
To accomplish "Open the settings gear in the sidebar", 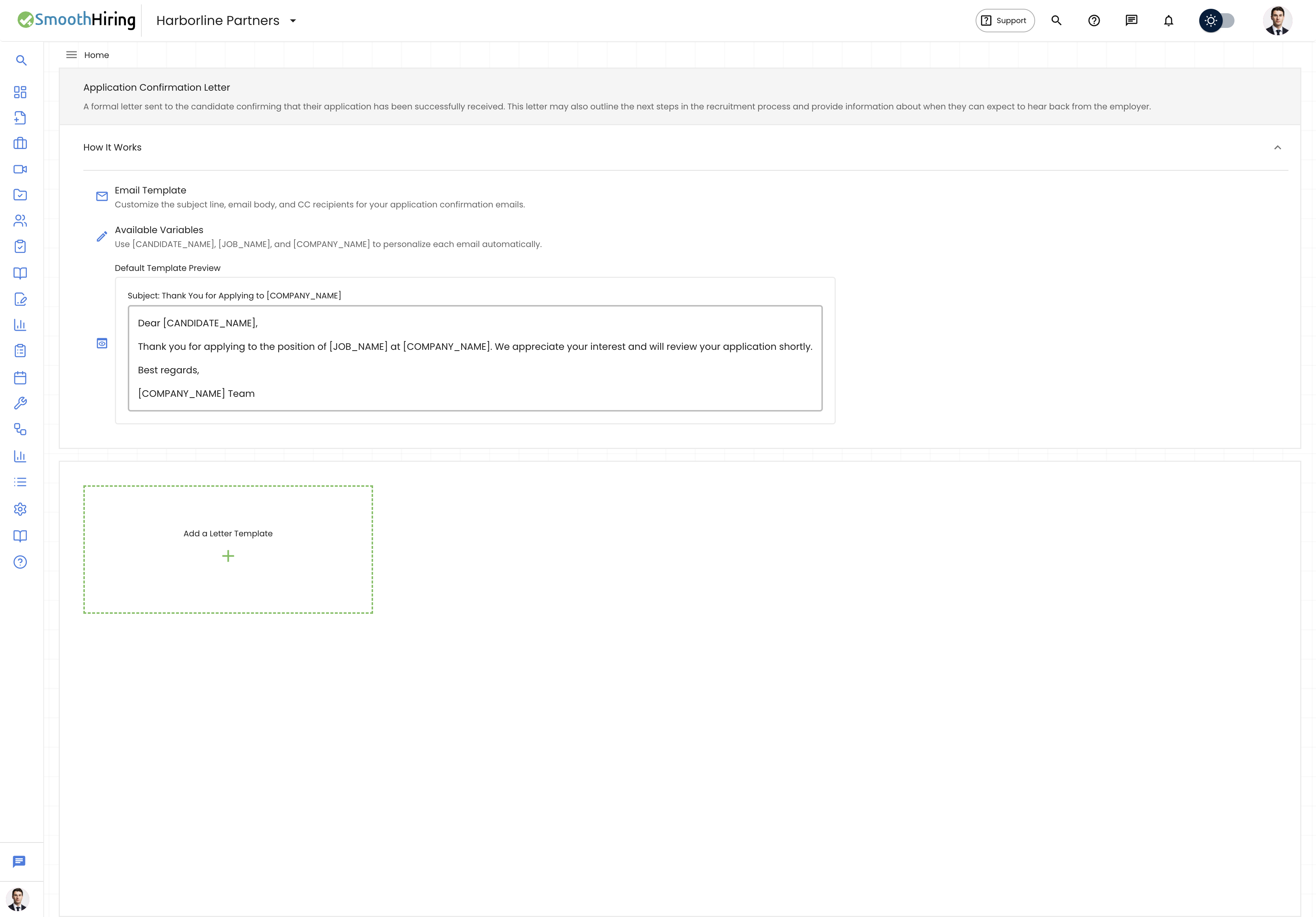I will [x=20, y=509].
